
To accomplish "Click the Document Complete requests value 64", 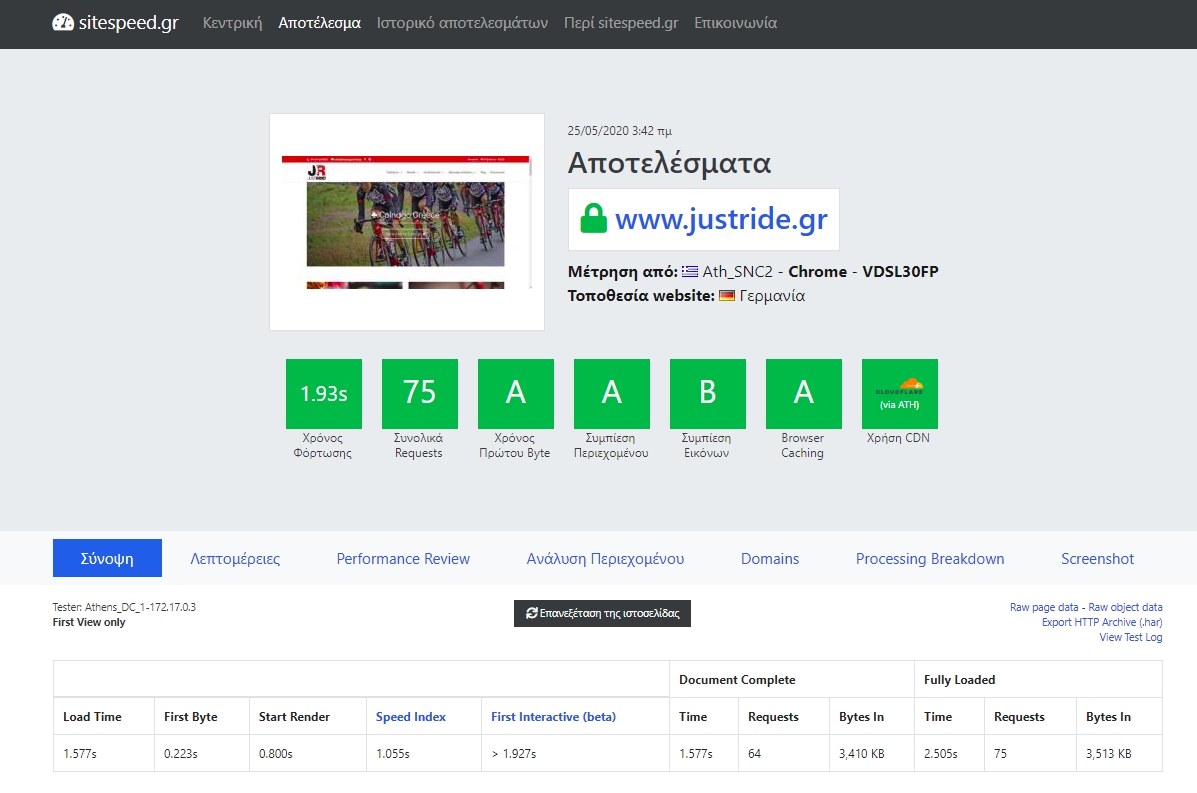I will (754, 753).
